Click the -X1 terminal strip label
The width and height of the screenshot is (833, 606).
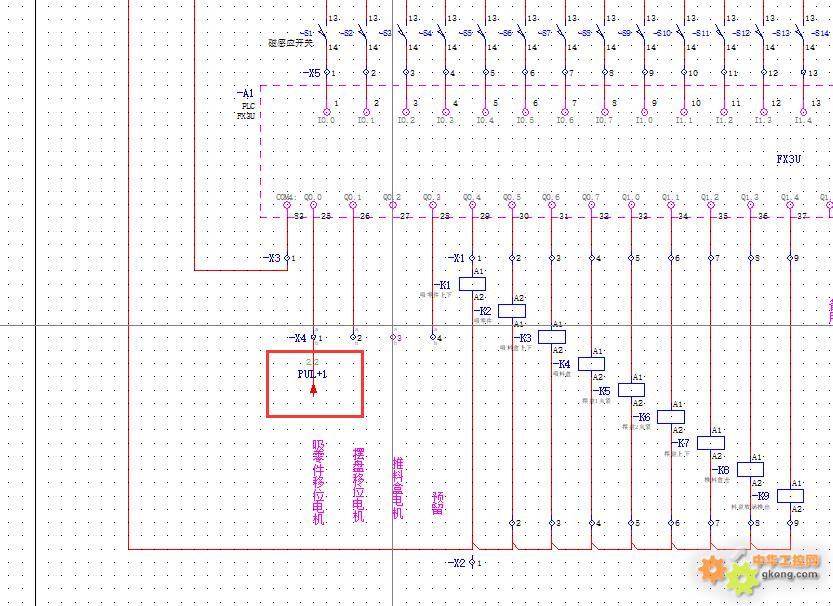click(x=456, y=258)
